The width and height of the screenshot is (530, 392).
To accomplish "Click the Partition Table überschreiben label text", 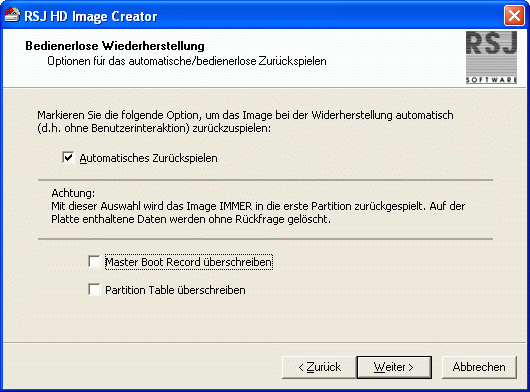I will click(175, 290).
